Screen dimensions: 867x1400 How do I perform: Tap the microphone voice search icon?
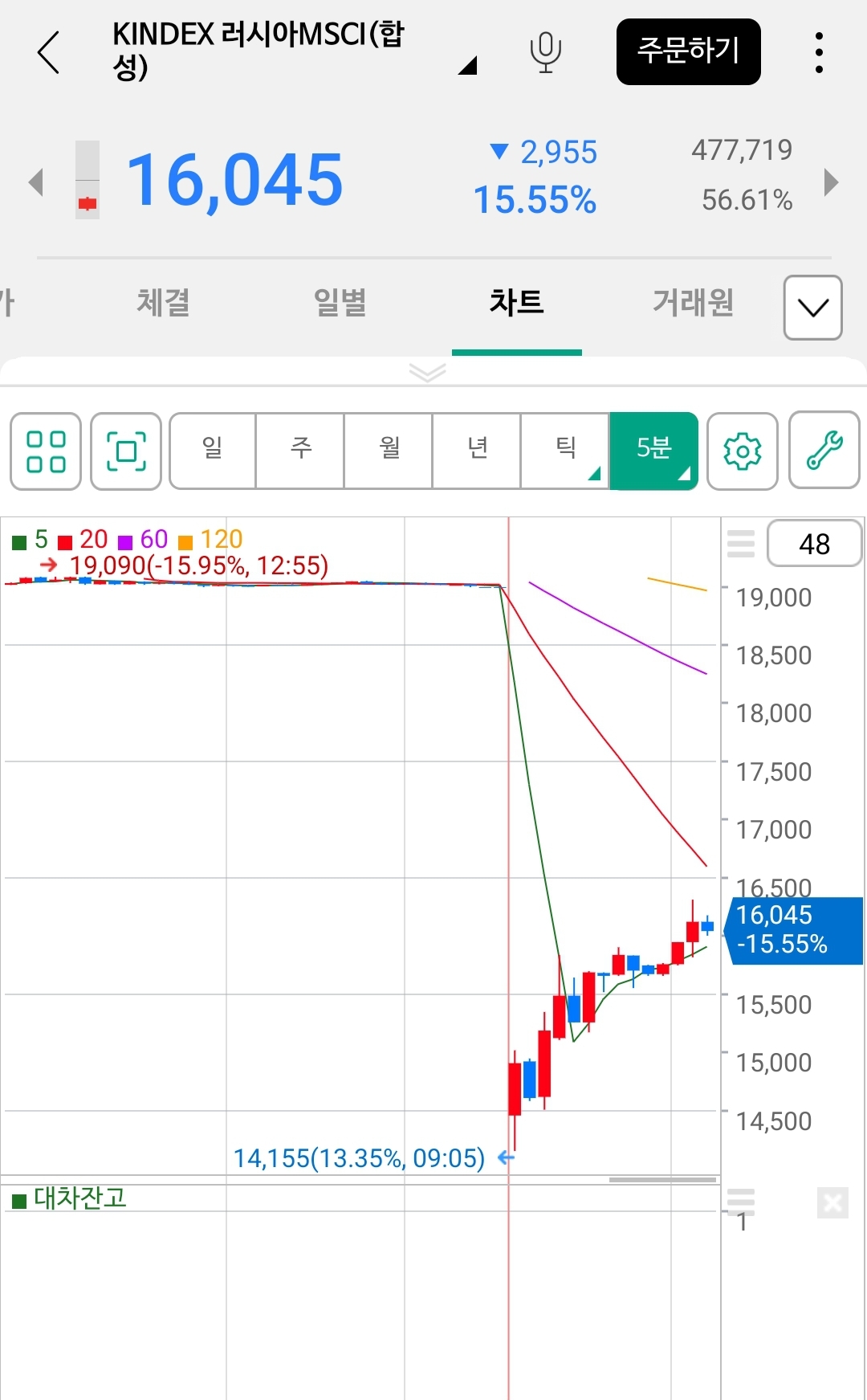tap(545, 52)
